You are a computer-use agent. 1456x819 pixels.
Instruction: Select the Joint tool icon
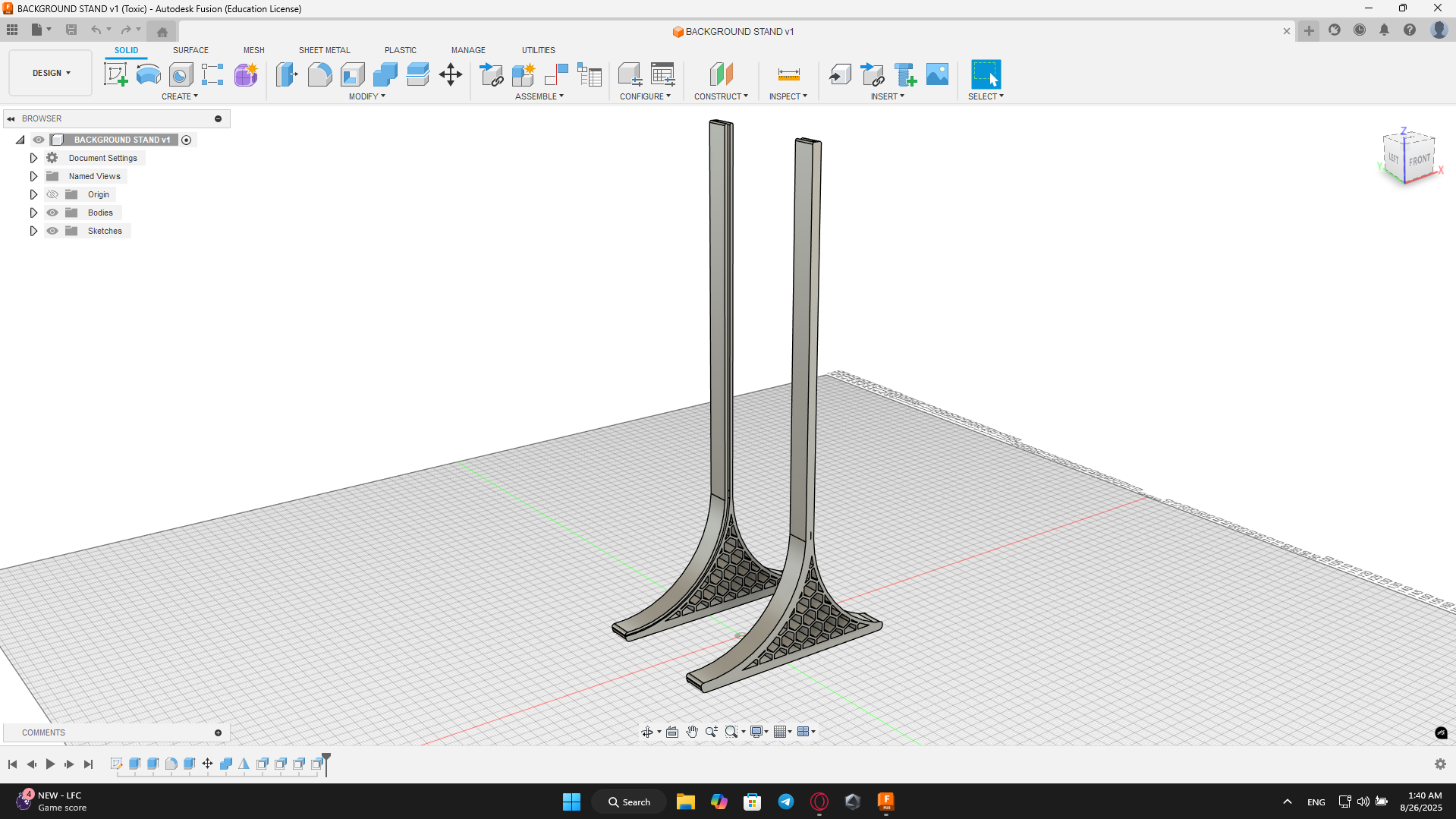(x=556, y=74)
